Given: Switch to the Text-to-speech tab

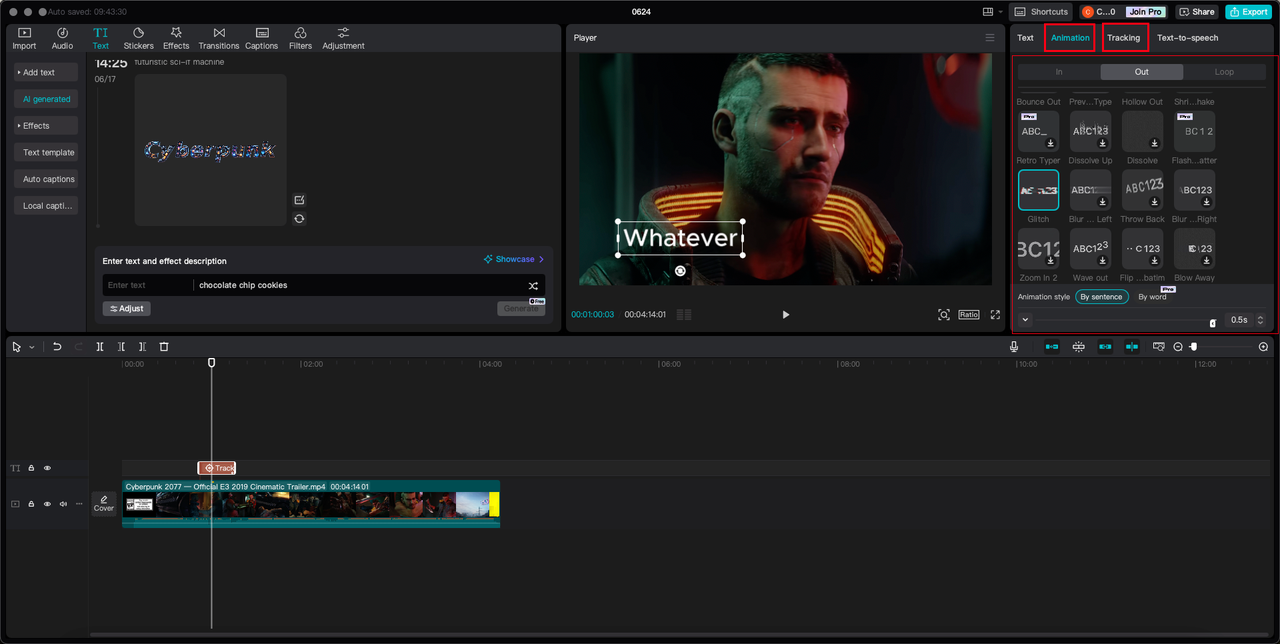Looking at the screenshot, I should click(1188, 38).
